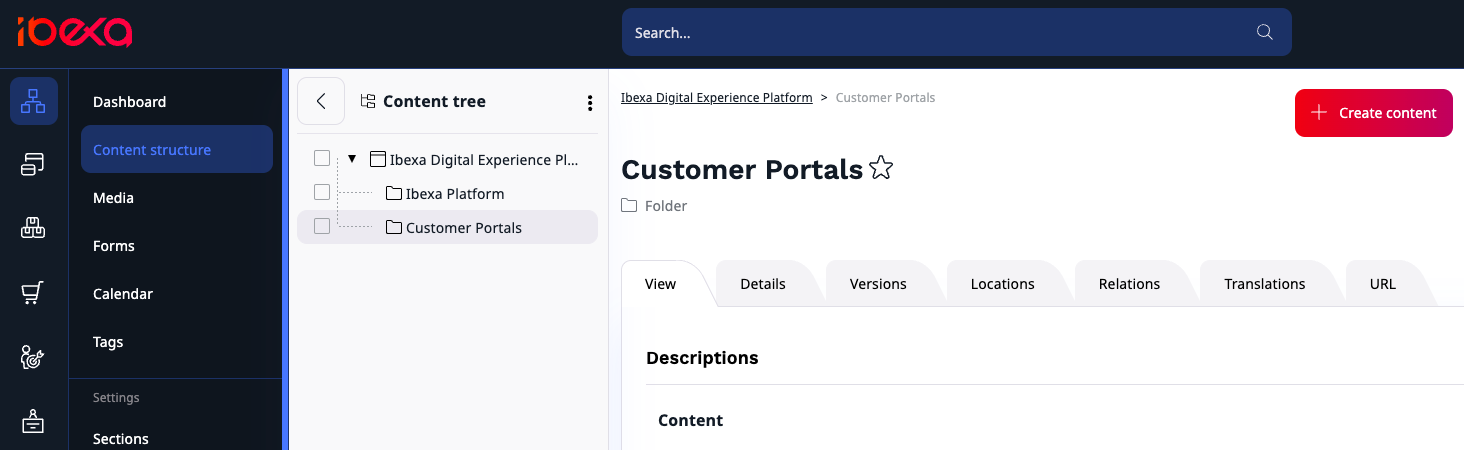Click the search magnifier icon
This screenshot has height=450, width=1464.
coord(1264,32)
